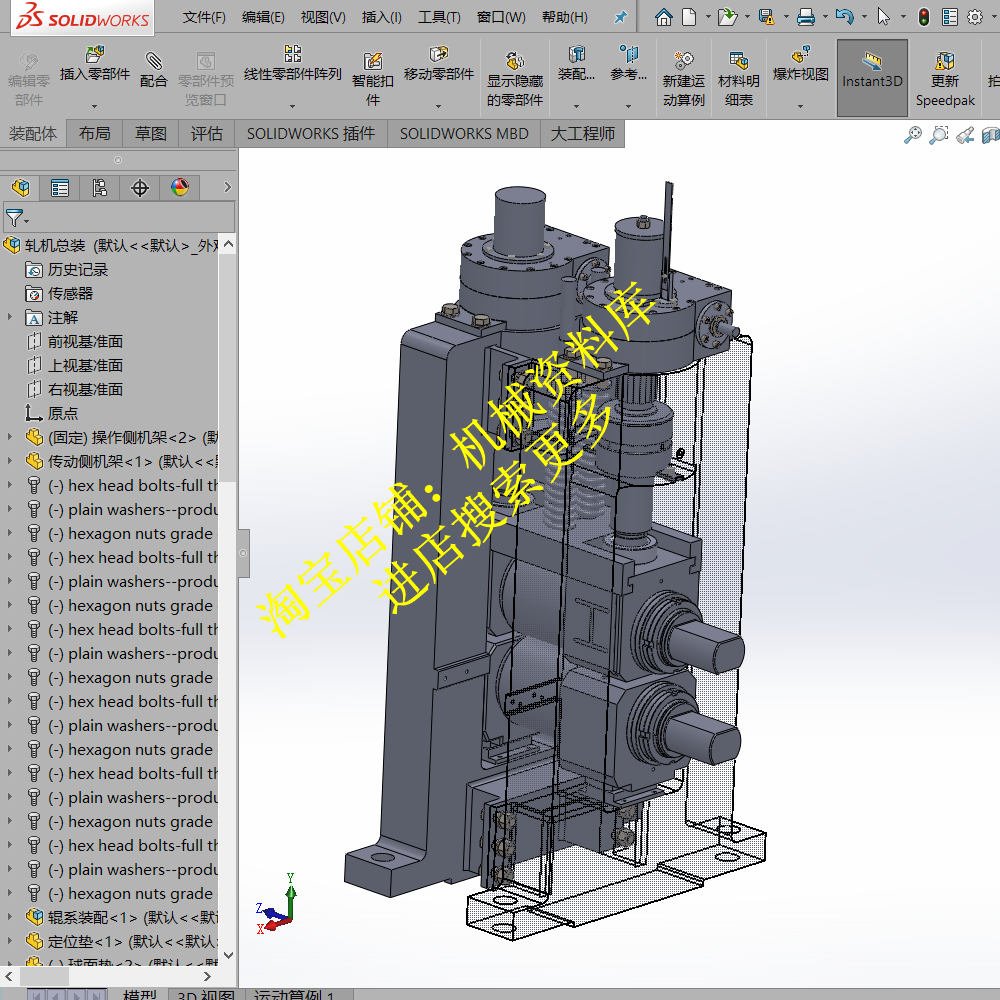Unpin the menu bar pin icon
The image size is (1000, 1000).
(620, 16)
